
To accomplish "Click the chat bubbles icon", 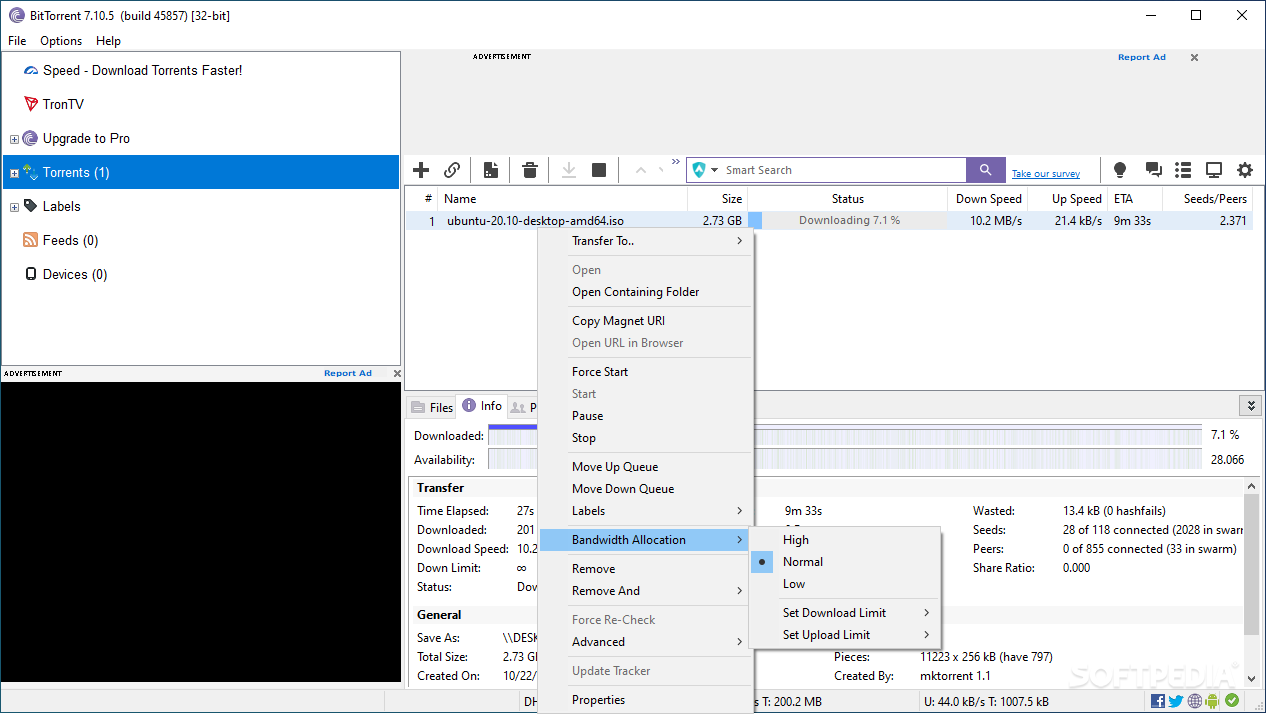I will (1153, 170).
